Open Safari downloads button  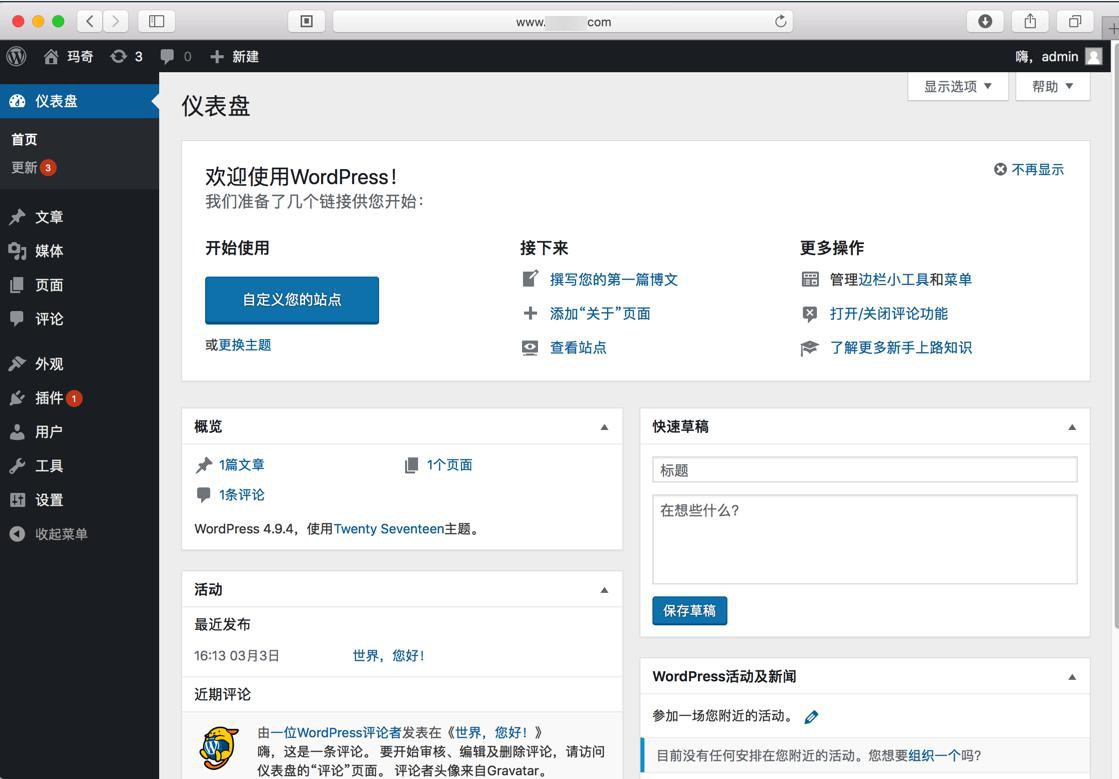point(985,21)
